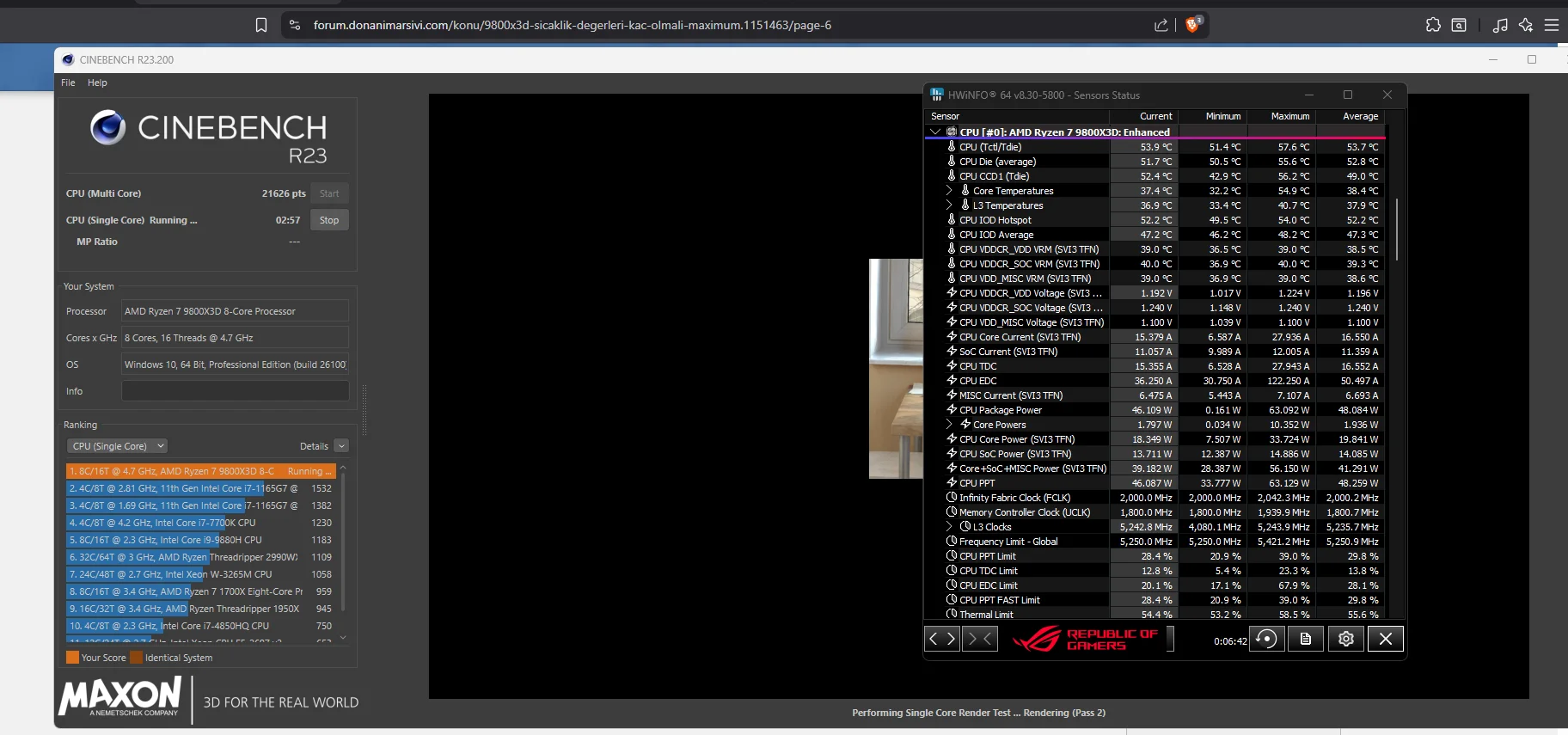Start logging with the HWiNFO document icon

1306,639
